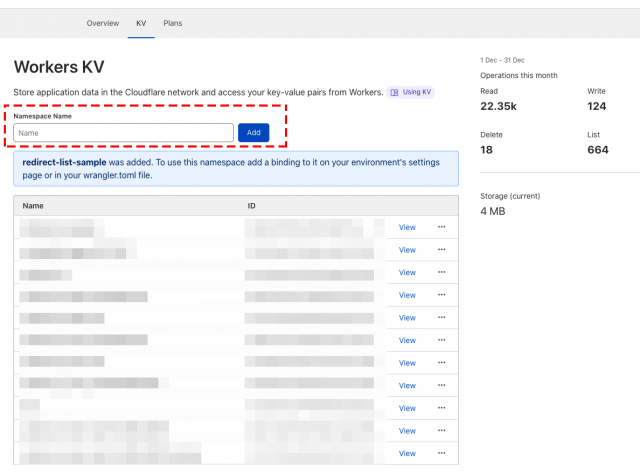Open View link in sixth namespace row
640x475 pixels.
coord(407,340)
